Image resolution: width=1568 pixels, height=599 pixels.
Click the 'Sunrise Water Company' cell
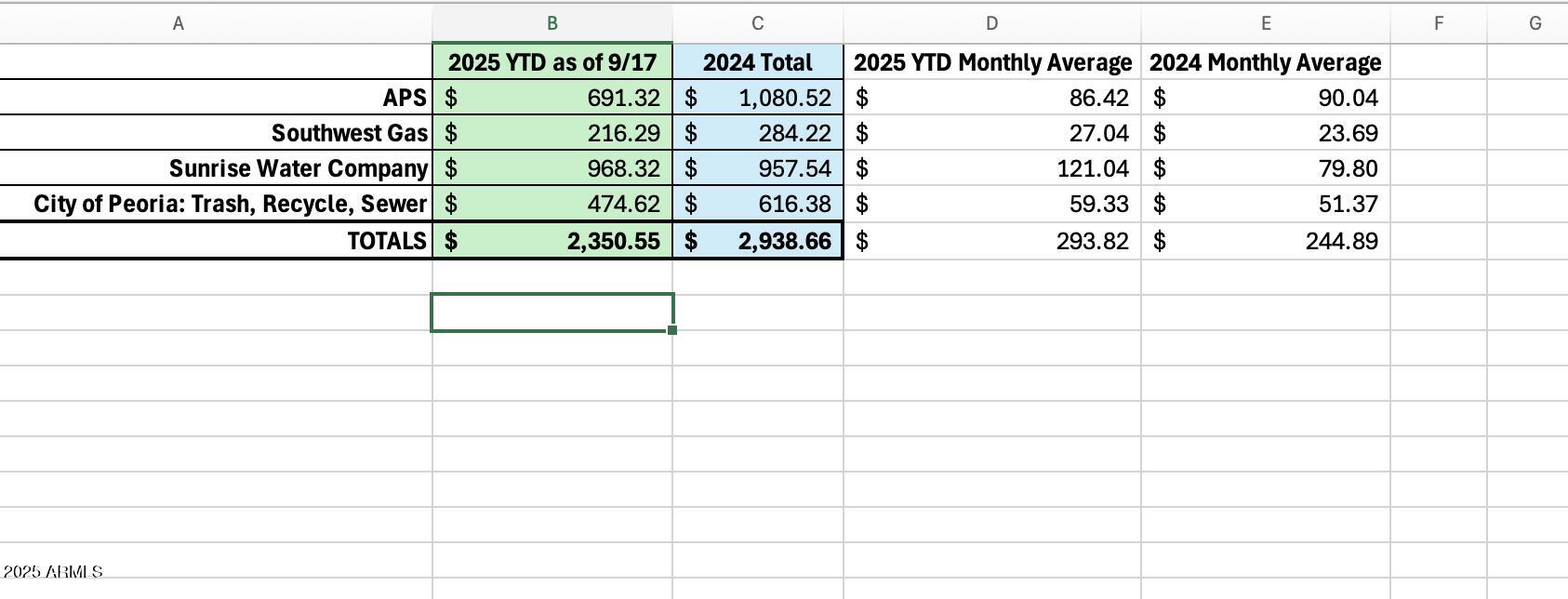pyautogui.click(x=216, y=168)
